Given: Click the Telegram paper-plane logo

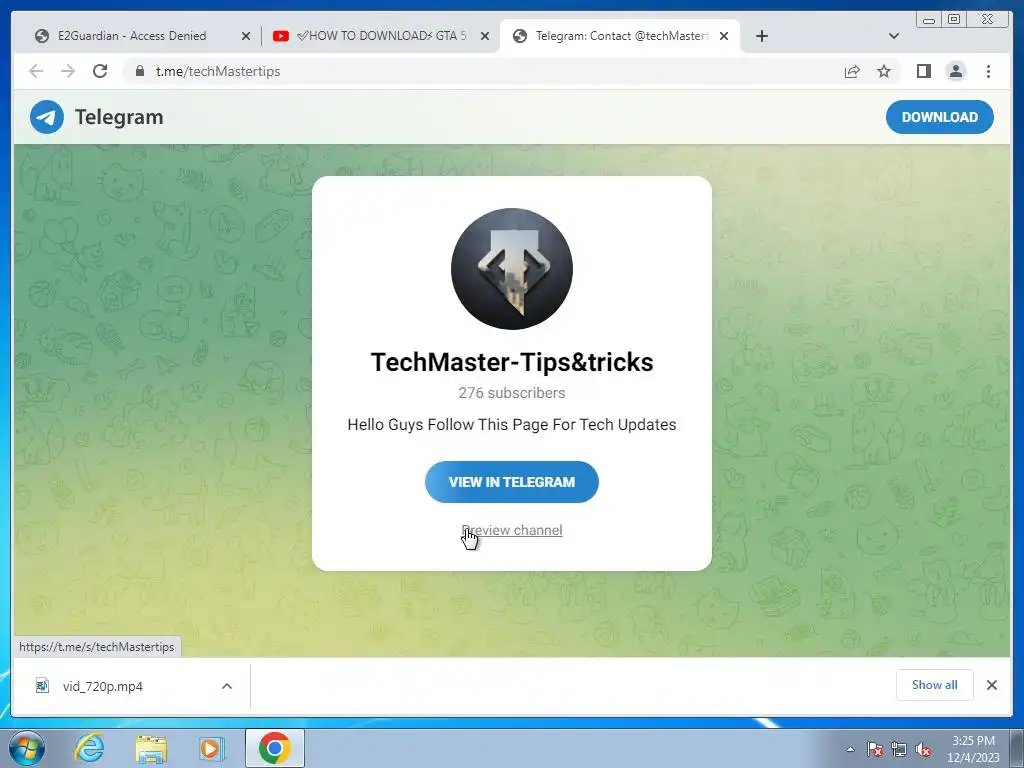Looking at the screenshot, I should 47,117.
